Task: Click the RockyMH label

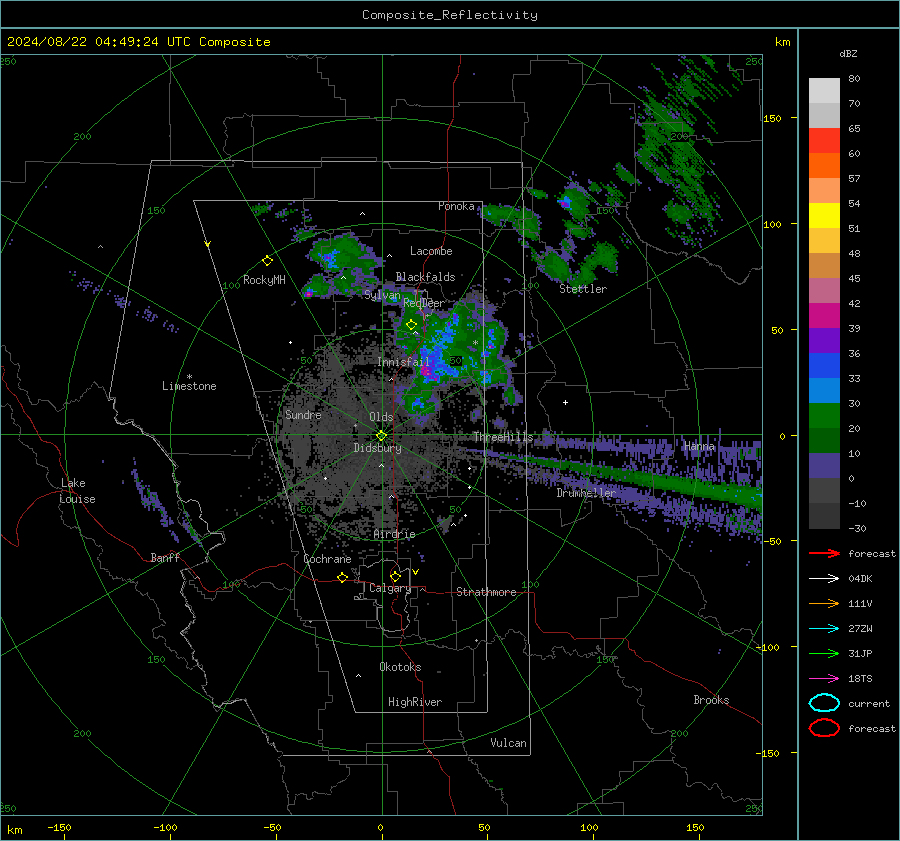Action: point(264,280)
